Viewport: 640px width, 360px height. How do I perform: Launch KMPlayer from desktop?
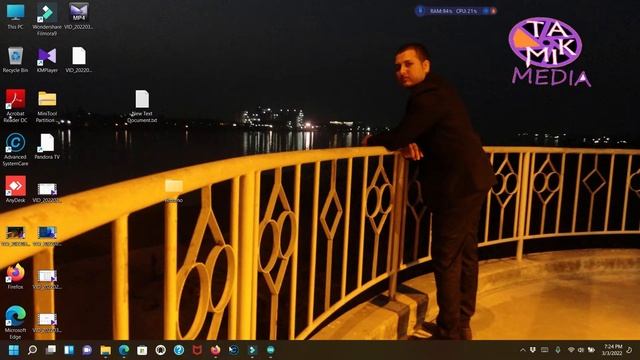click(47, 60)
